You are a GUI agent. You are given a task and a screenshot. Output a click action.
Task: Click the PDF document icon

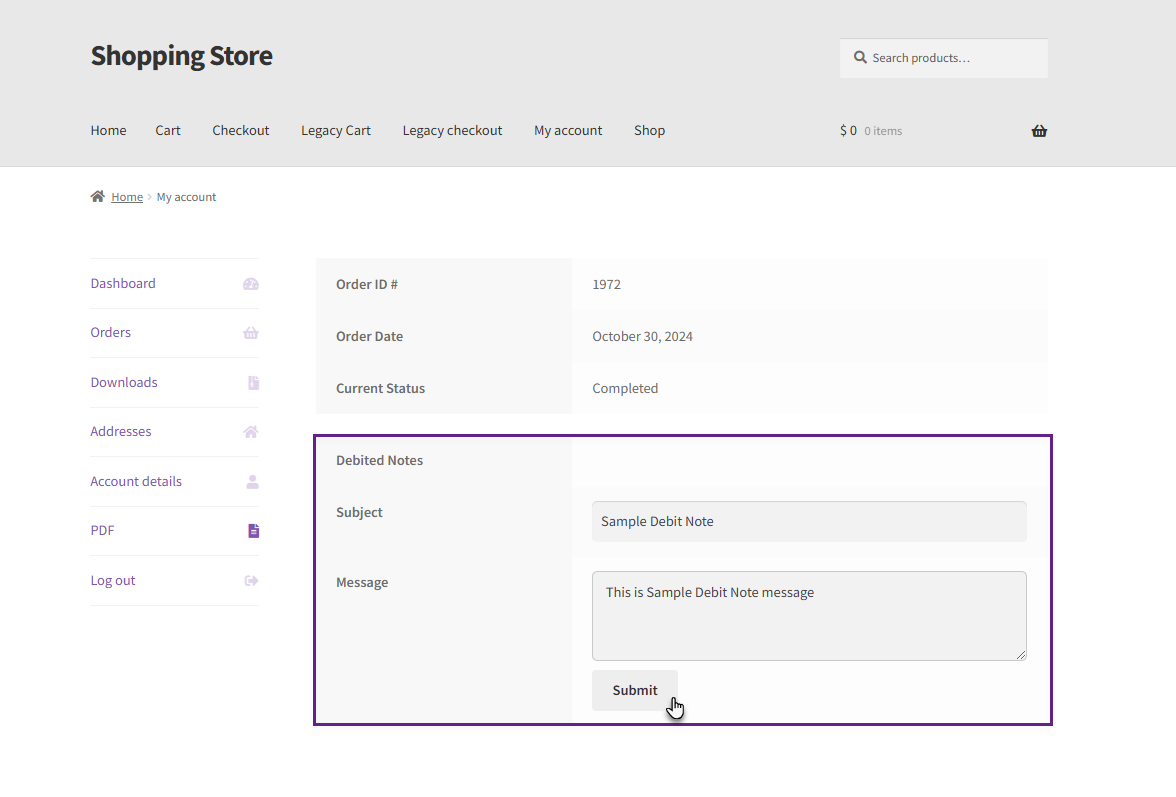tap(254, 531)
